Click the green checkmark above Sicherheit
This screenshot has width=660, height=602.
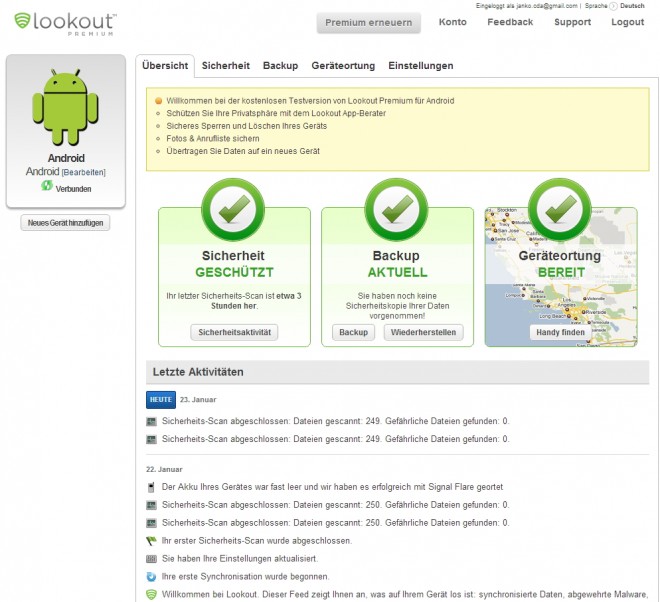(x=234, y=209)
